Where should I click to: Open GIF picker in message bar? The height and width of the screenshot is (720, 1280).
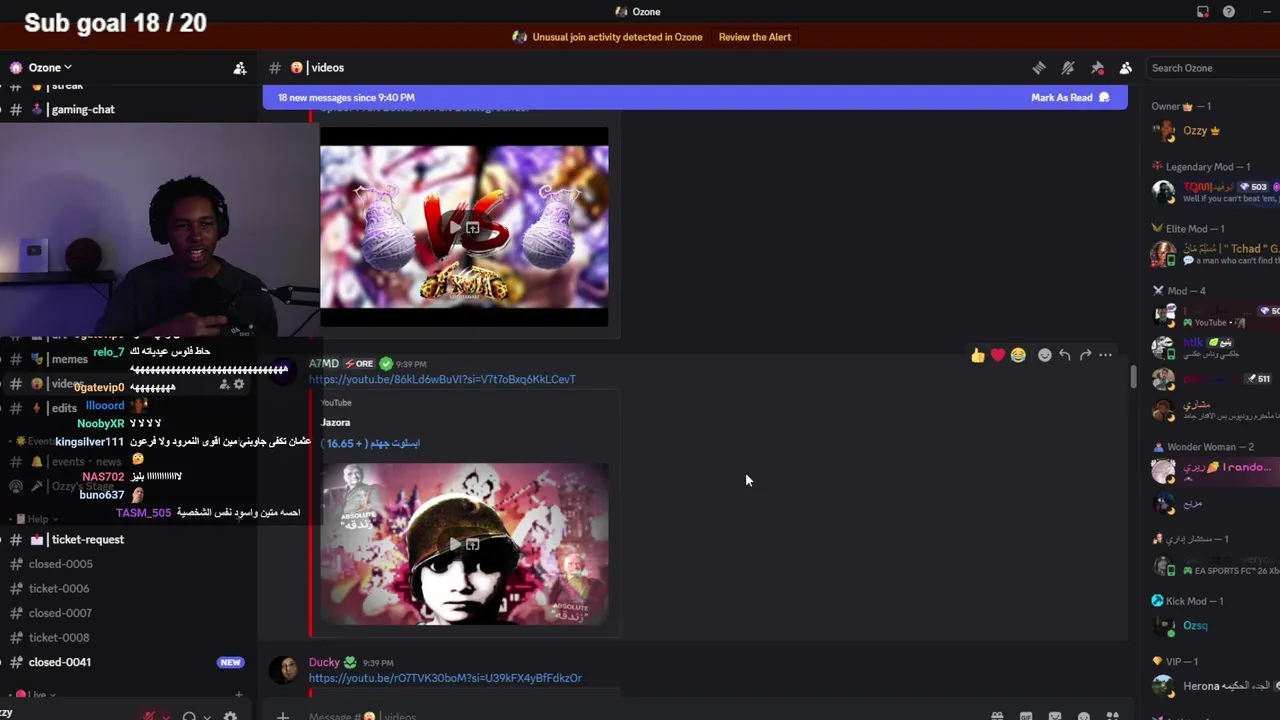coord(1026,716)
